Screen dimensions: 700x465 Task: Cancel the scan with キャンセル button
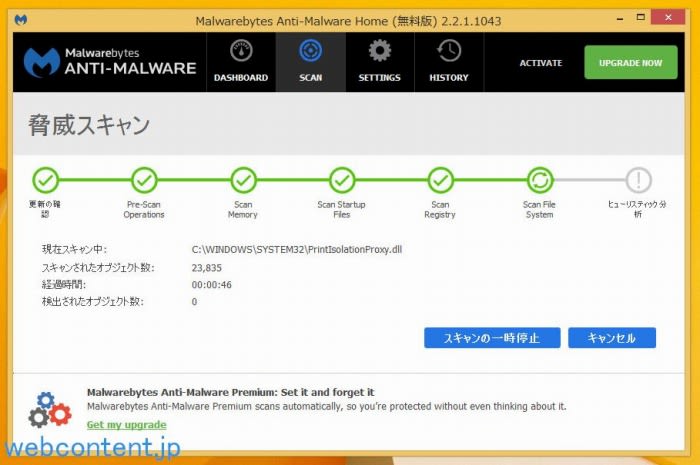612,338
